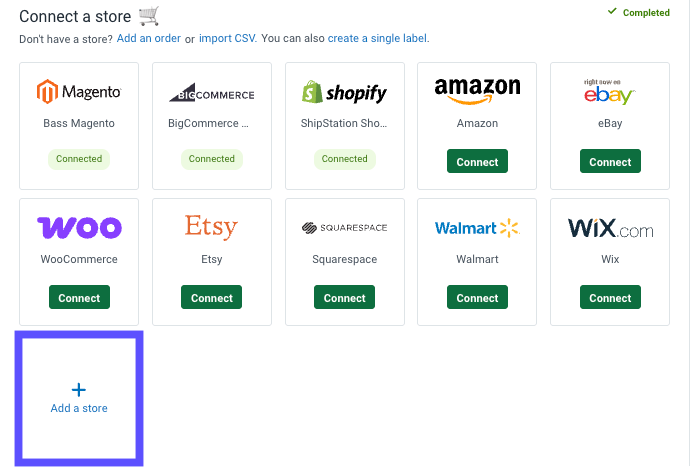Image resolution: width=691 pixels, height=467 pixels.
Task: Connect the Amazon store
Action: coord(477,162)
